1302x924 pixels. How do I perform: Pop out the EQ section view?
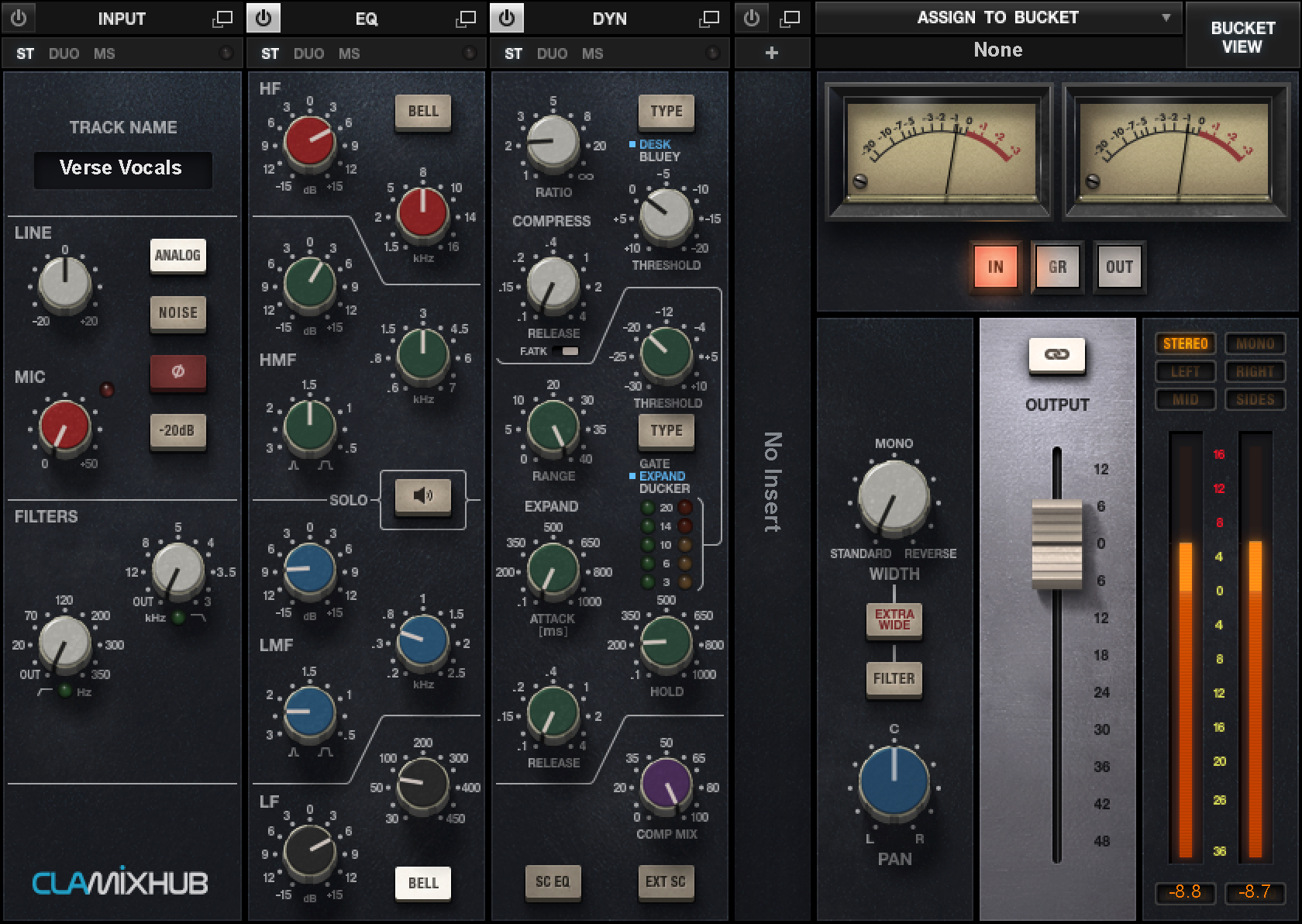(x=467, y=18)
